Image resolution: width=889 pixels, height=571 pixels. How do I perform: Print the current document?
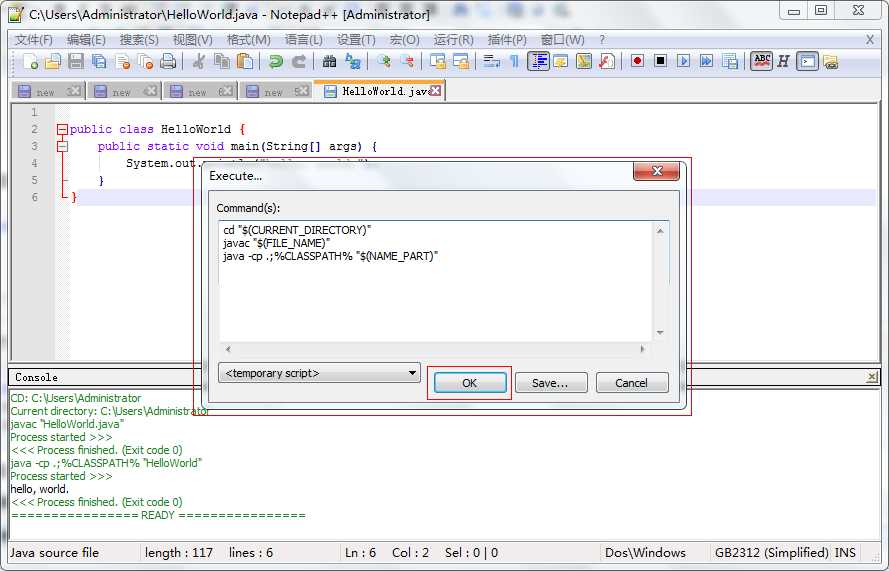168,61
